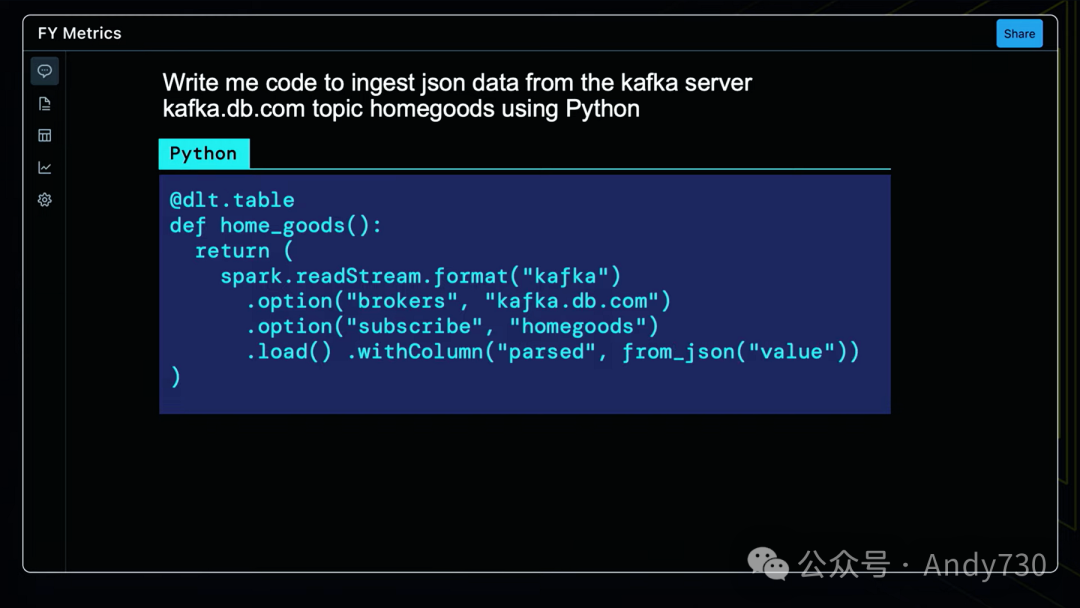Click the subscribe option code line
This screenshot has height=608, width=1080.
(453, 326)
